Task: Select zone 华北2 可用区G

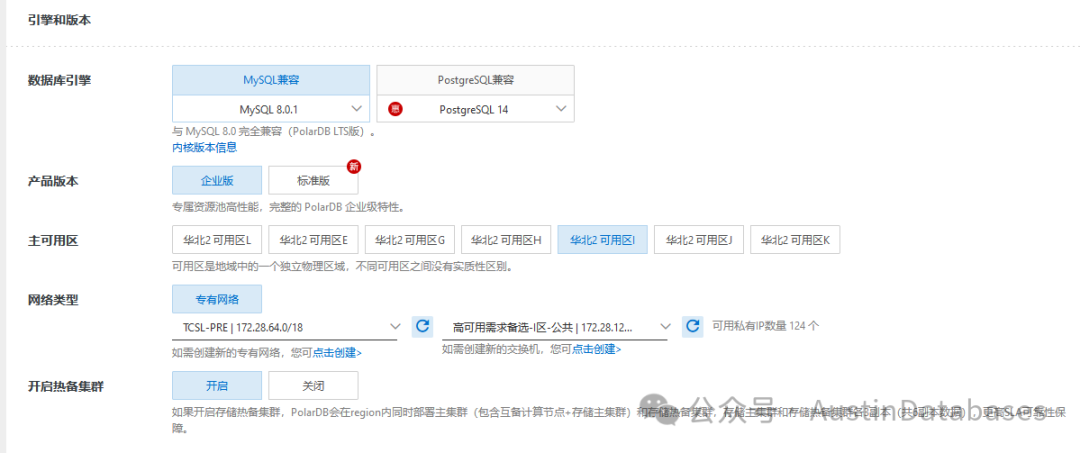Action: click(410, 240)
